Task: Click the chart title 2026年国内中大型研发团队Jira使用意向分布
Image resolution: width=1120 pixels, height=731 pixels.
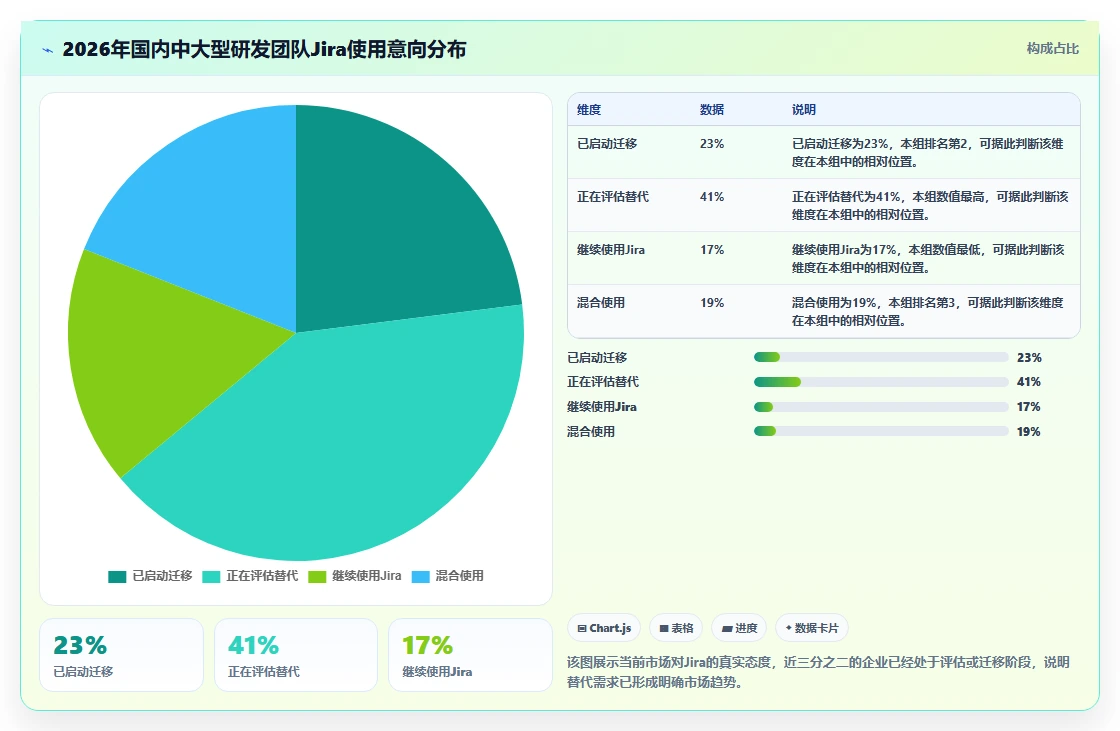Action: 264,49
